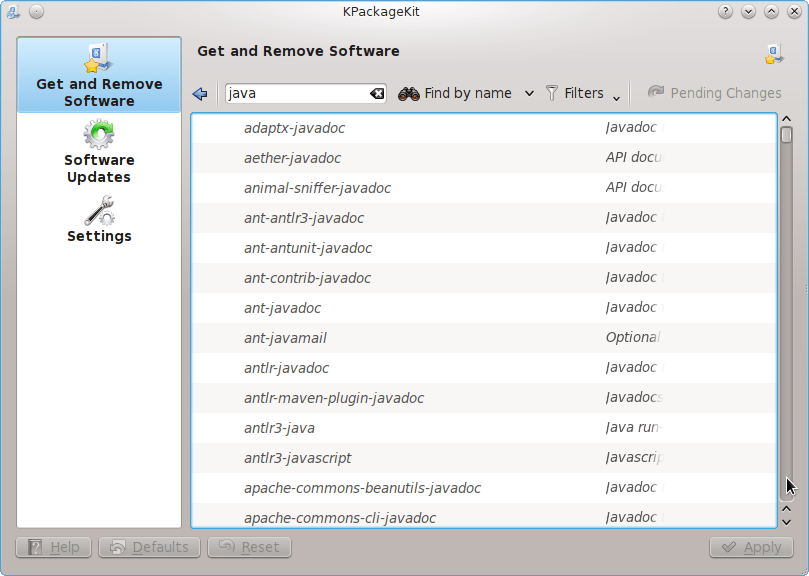Screen dimensions: 809x576
Task: Open the Settings section
Action: pyautogui.click(x=99, y=219)
